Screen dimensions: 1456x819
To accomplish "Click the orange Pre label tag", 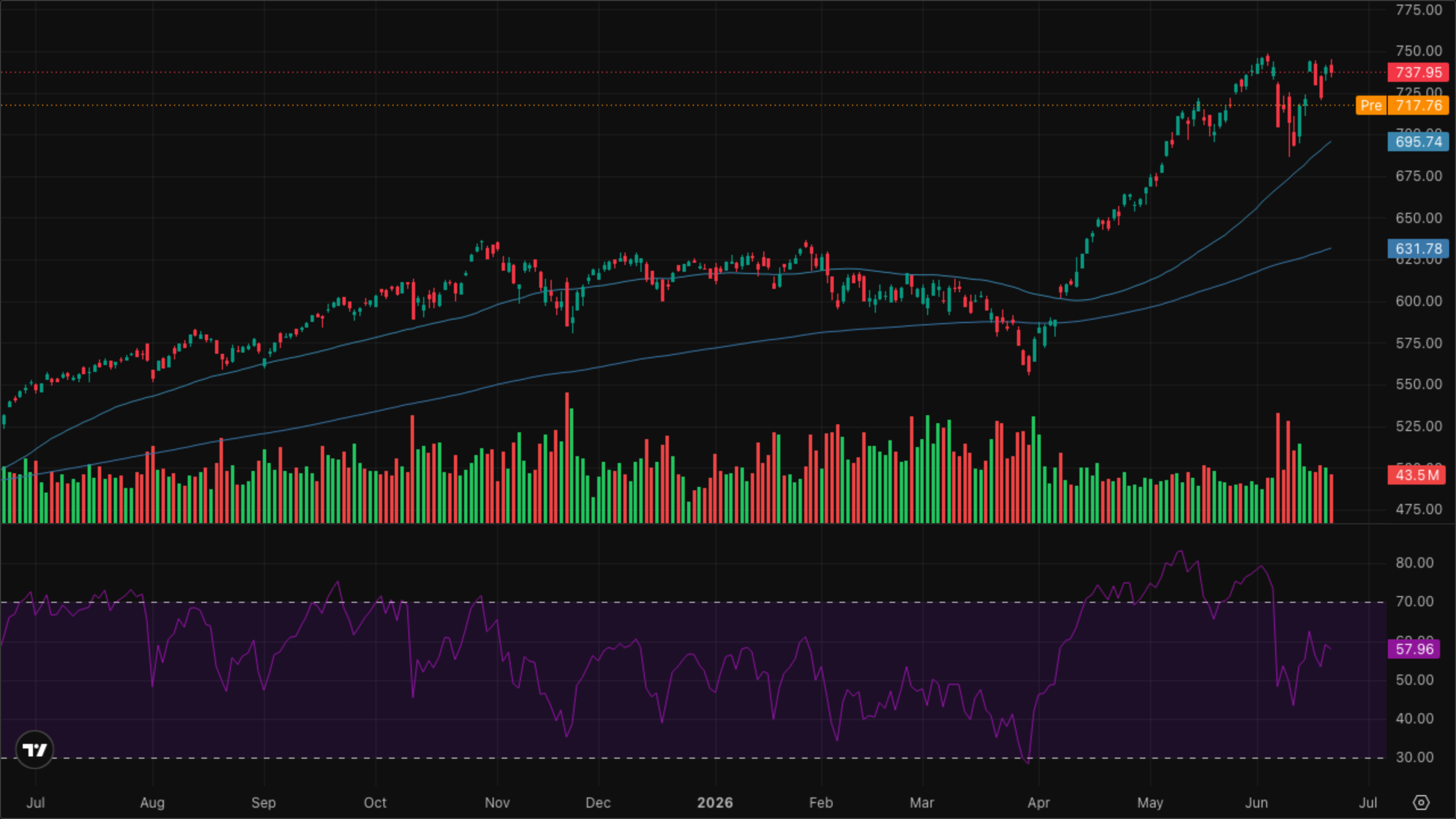I will click(x=1371, y=106).
